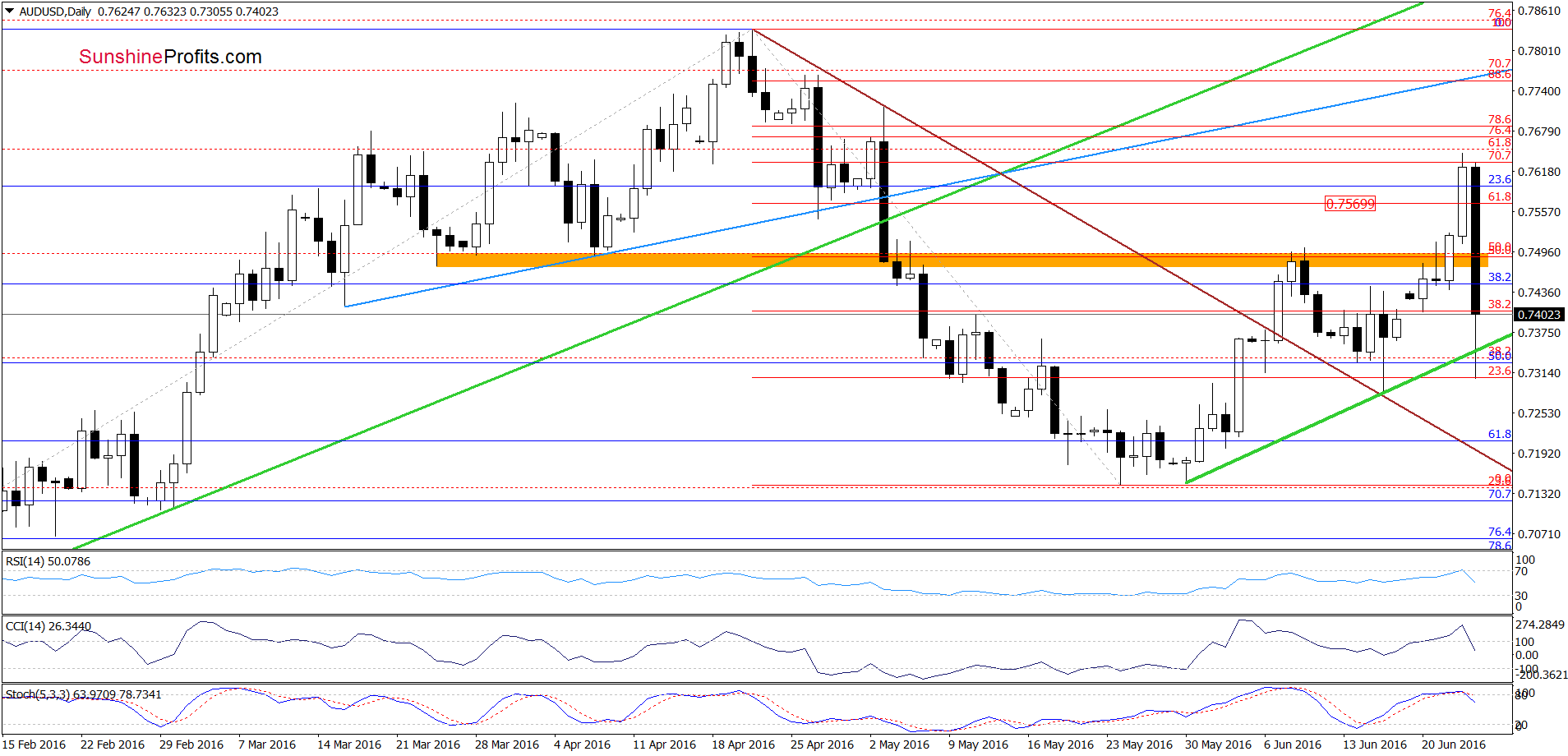Select the 0.76790 price axis label
Image resolution: width=1568 pixels, height=756 pixels.
coord(1538,131)
